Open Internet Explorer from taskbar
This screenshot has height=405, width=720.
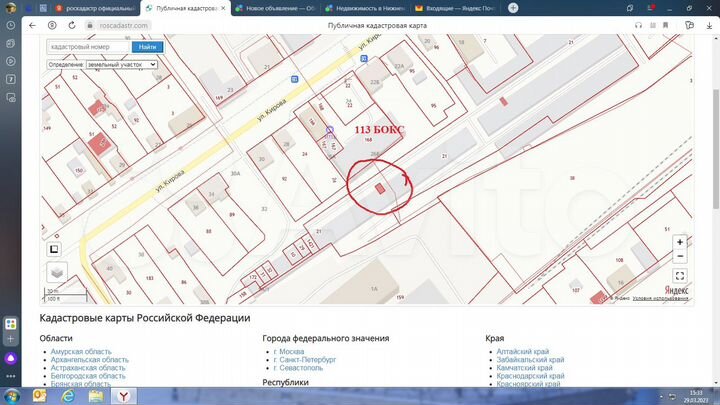[x=68, y=396]
